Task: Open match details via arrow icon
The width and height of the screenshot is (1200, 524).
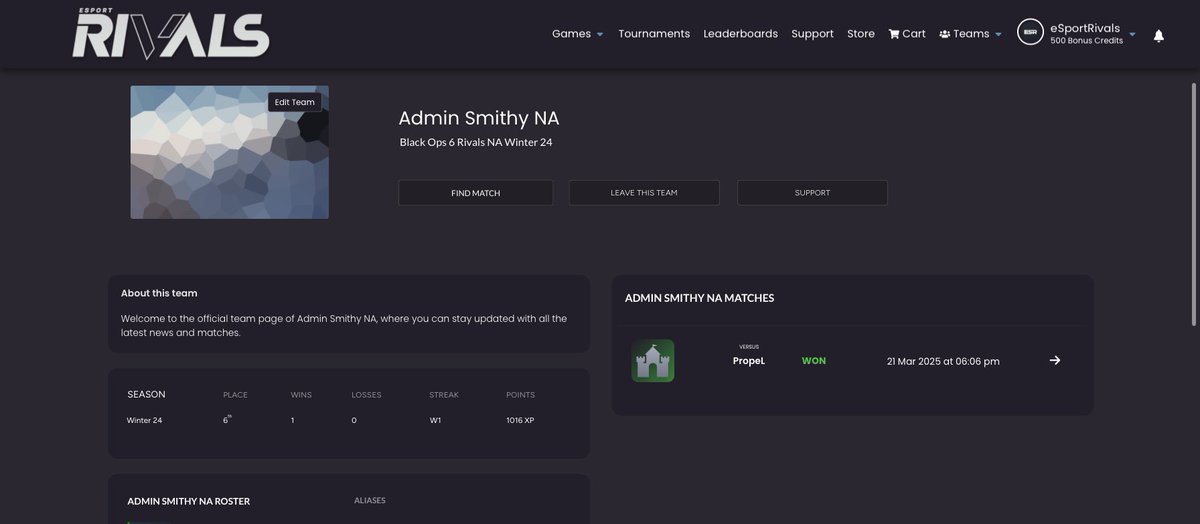Action: [1055, 360]
